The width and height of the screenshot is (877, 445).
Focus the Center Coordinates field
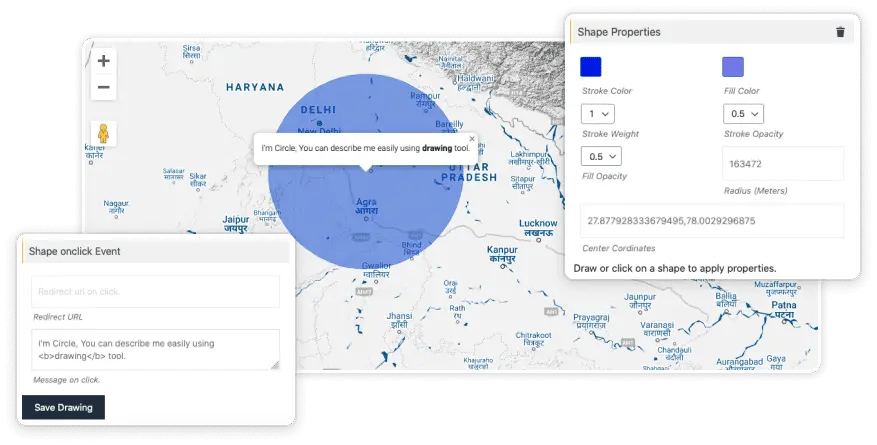711,221
